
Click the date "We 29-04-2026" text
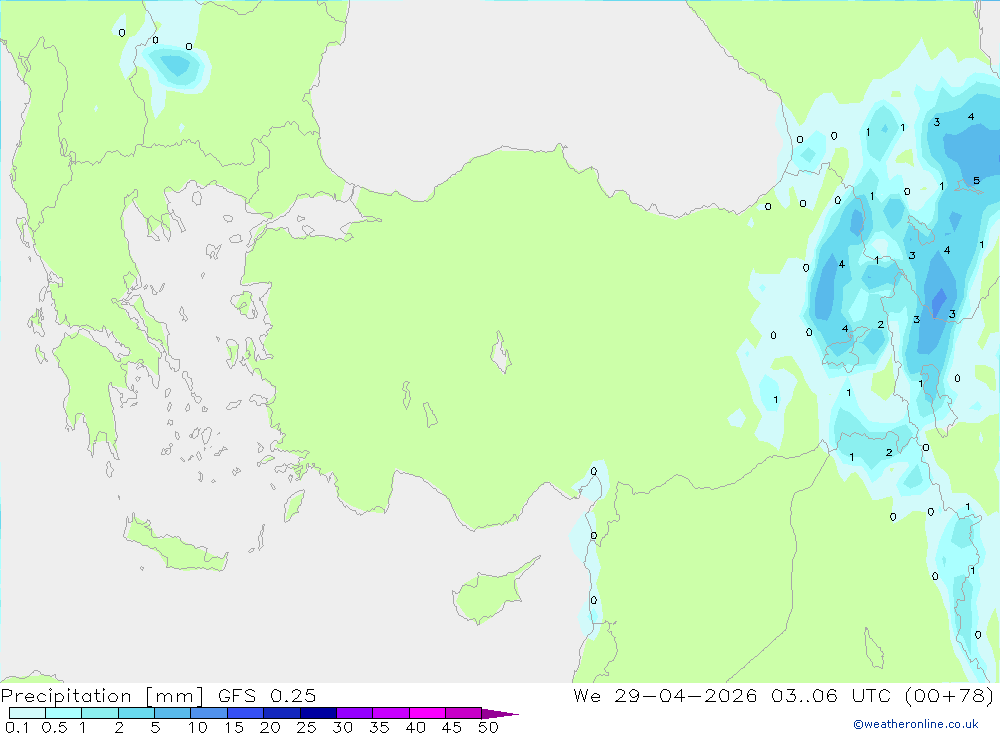coord(665,695)
